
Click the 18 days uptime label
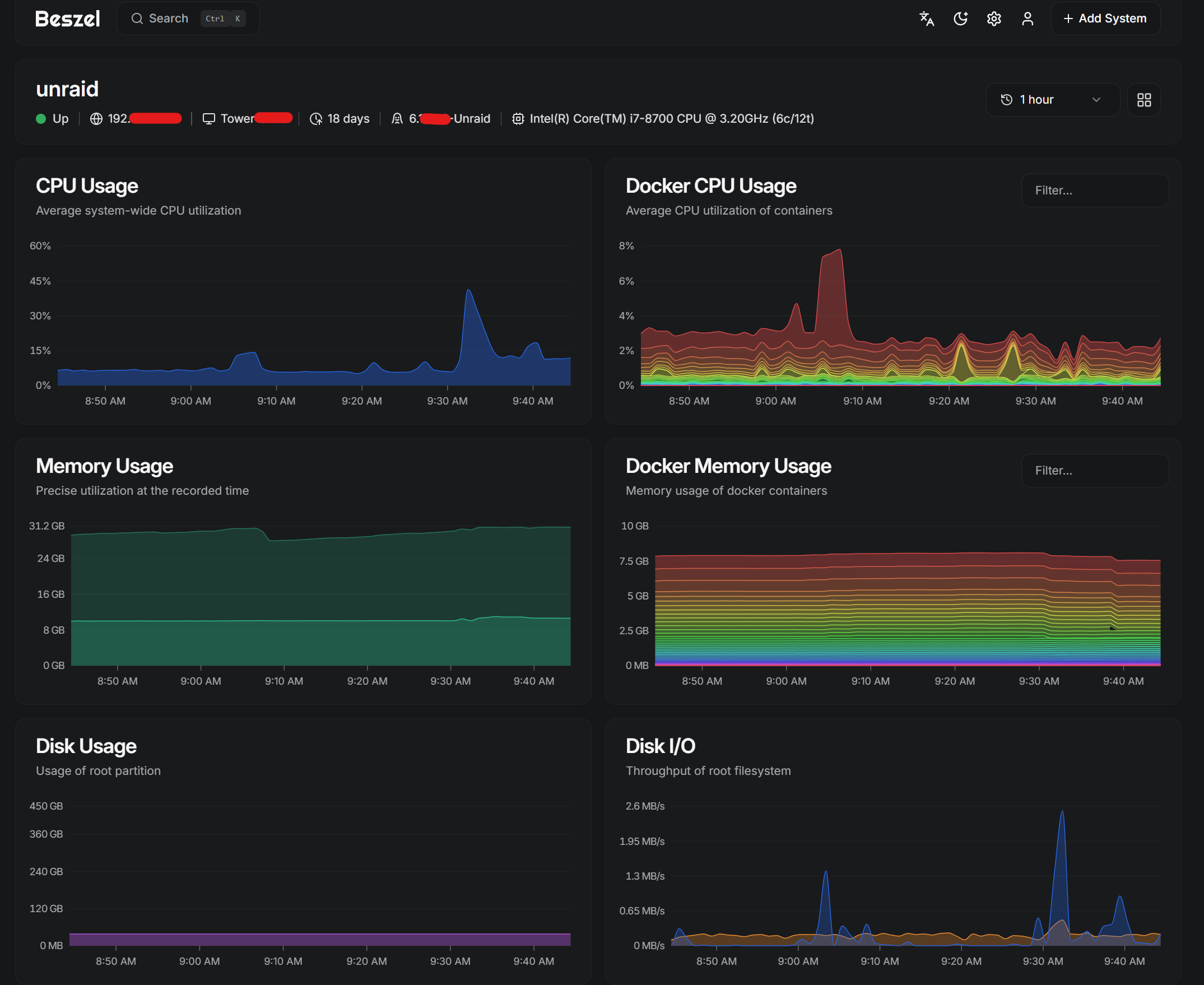(x=348, y=119)
